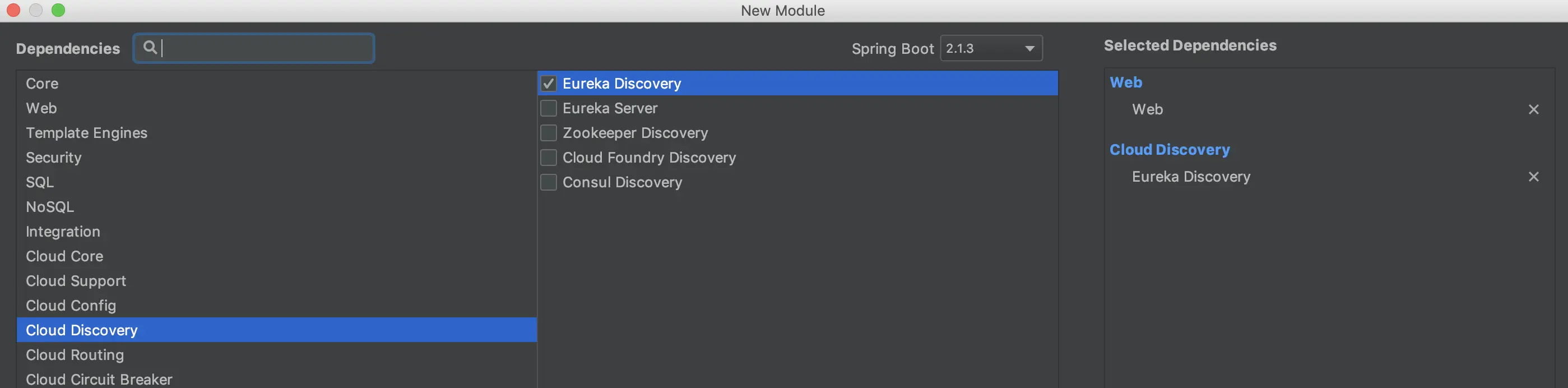The image size is (1568, 388).
Task: Tick the Cloud Foundry Discovery checkbox
Action: coord(549,157)
